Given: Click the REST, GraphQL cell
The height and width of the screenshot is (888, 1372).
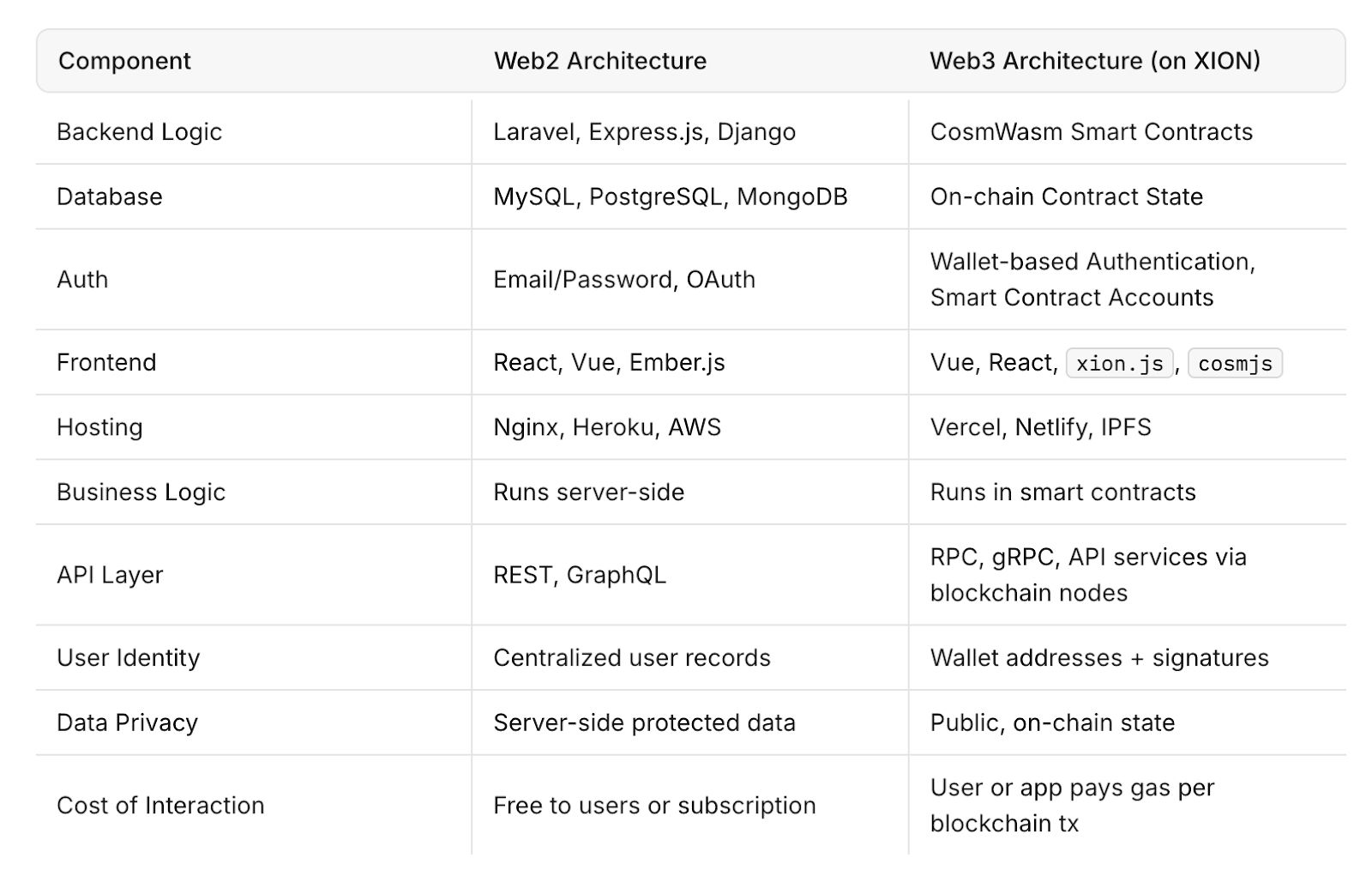Looking at the screenshot, I should (579, 575).
